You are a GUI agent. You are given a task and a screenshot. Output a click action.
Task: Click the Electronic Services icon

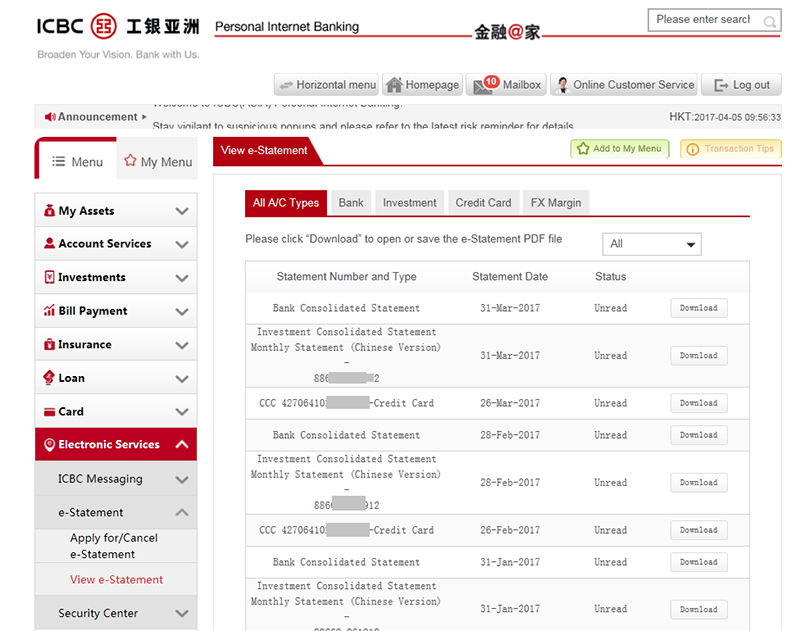coord(49,445)
